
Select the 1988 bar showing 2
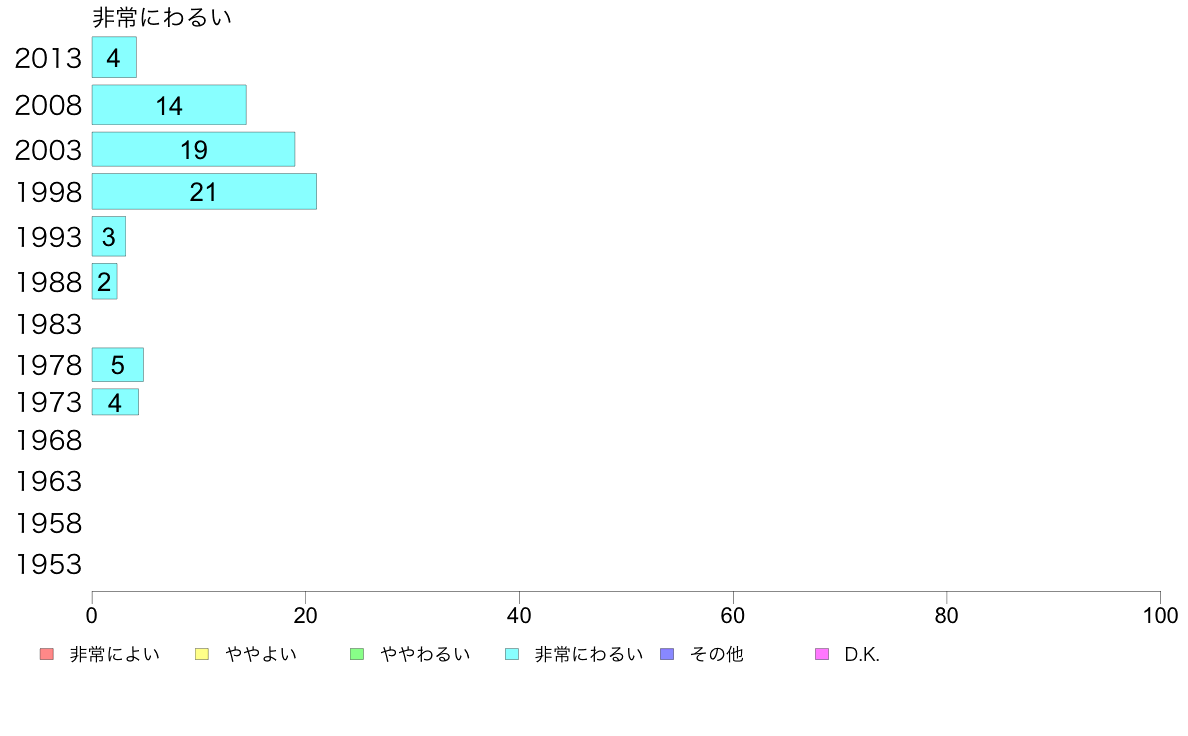click(x=105, y=281)
